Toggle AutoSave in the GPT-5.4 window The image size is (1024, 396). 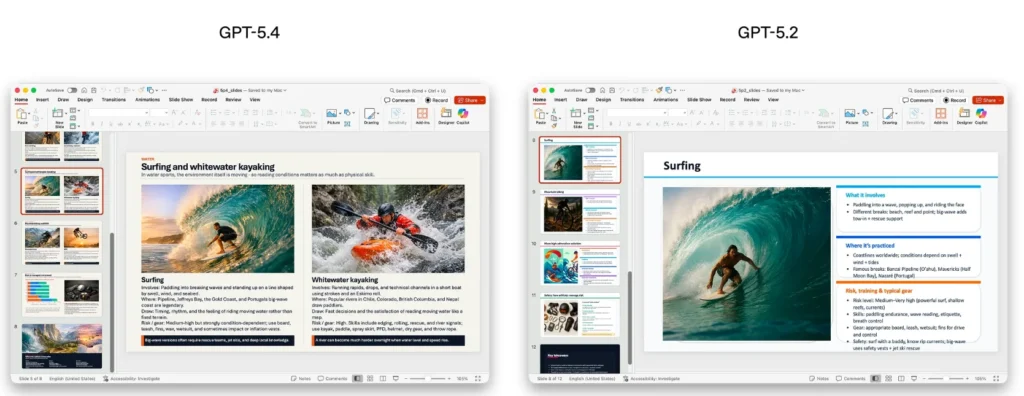(72, 90)
